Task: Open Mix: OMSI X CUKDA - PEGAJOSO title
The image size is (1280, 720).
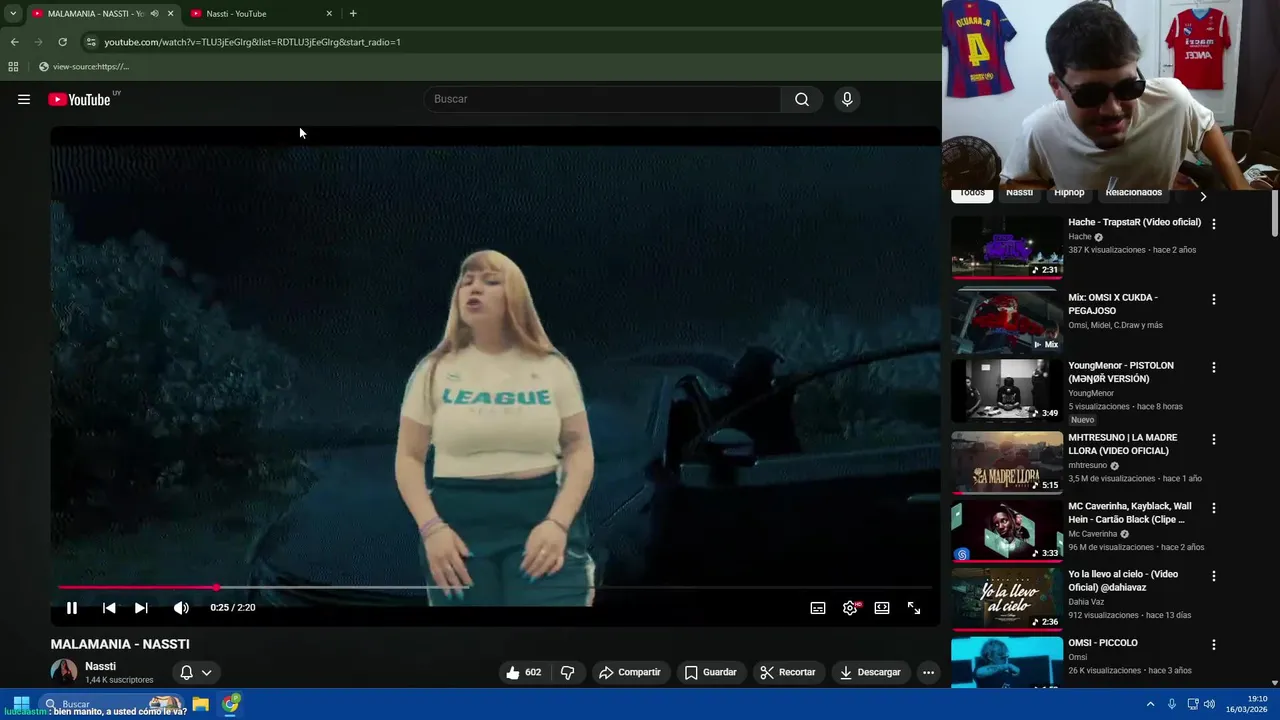Action: coord(1113,304)
